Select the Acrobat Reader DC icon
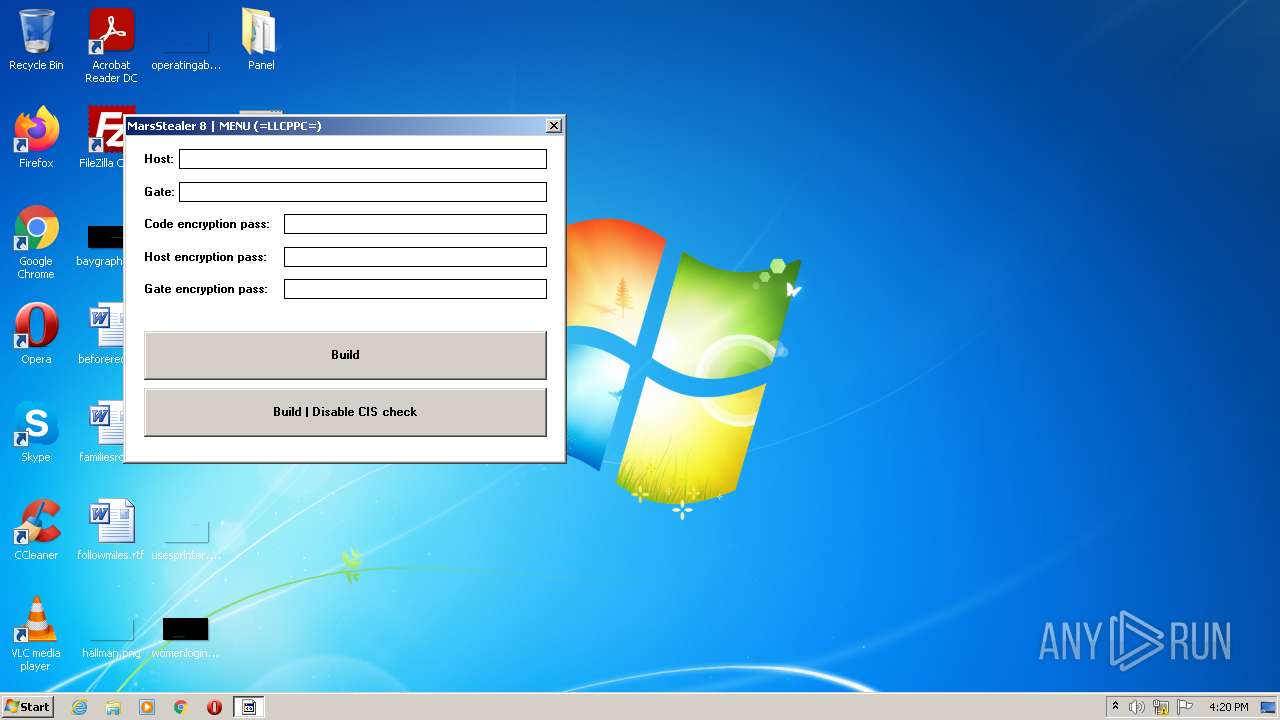 coord(111,46)
